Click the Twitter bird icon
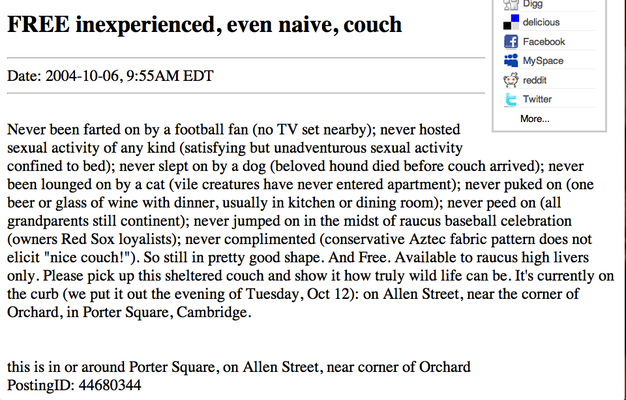The image size is (626, 400). (511, 99)
